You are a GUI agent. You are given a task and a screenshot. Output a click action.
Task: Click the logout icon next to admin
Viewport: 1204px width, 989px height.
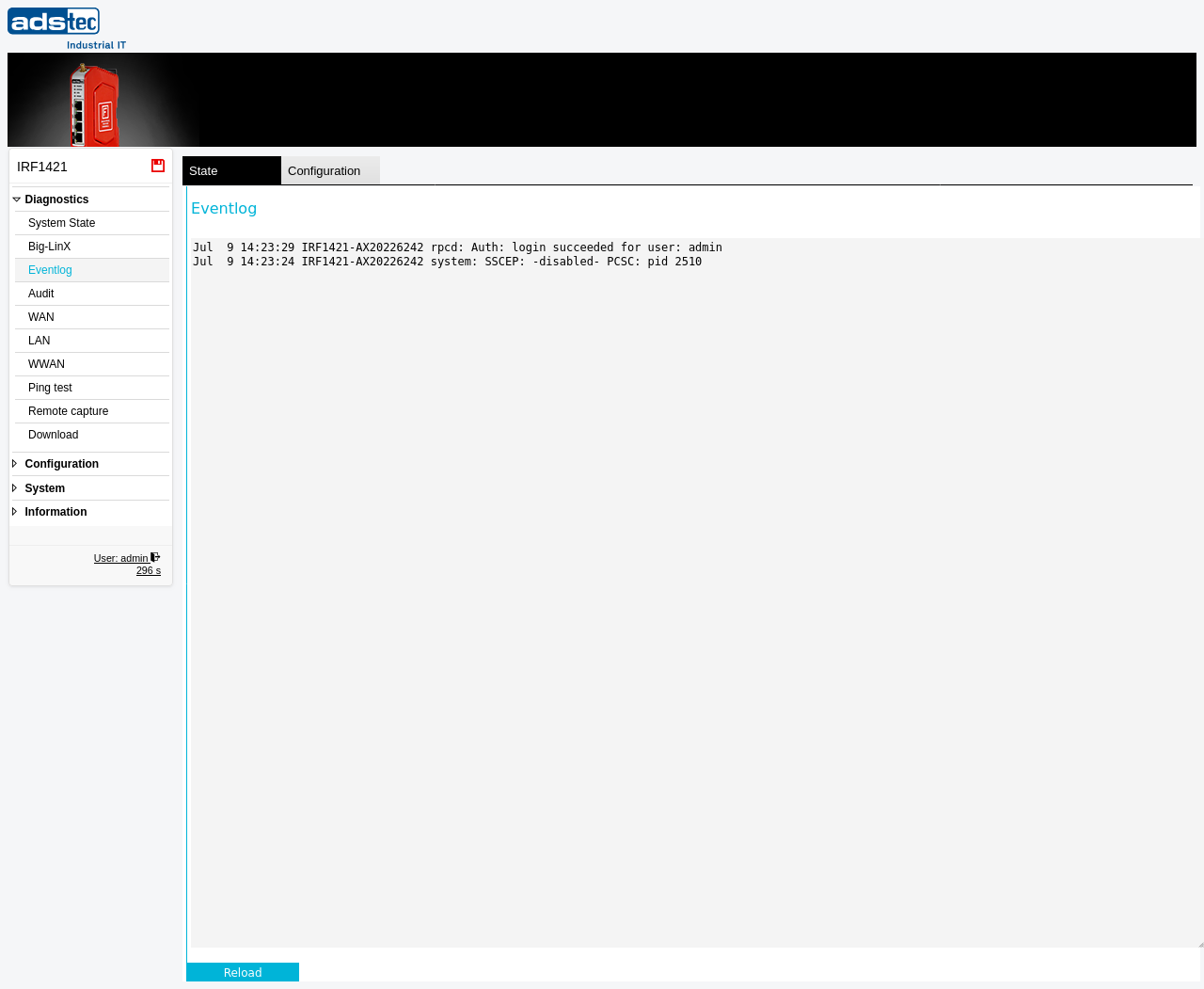tap(155, 557)
